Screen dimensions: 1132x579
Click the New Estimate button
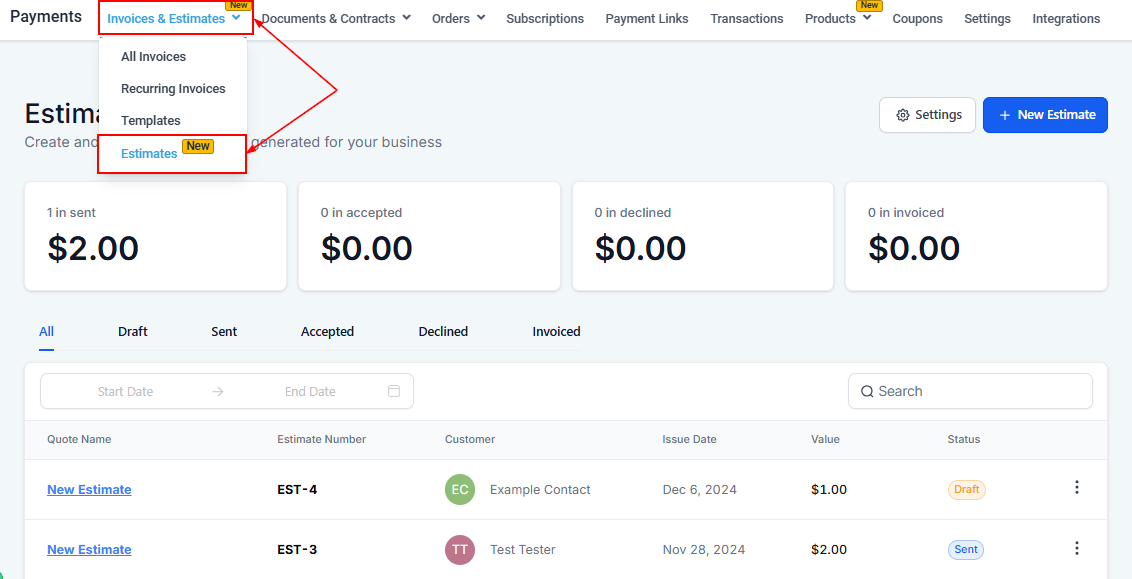coord(1045,115)
